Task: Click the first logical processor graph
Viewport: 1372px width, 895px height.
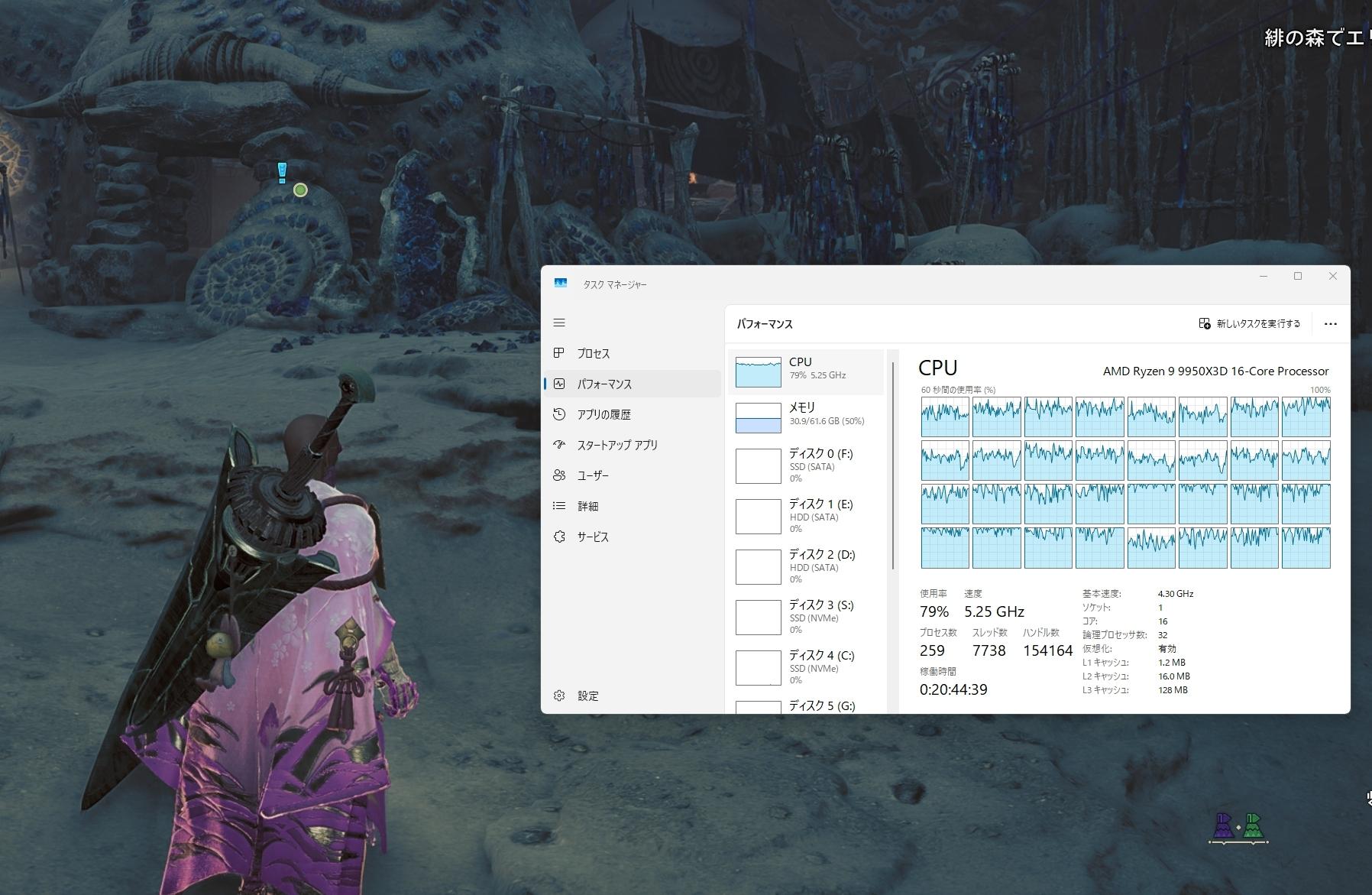Action: click(945, 417)
